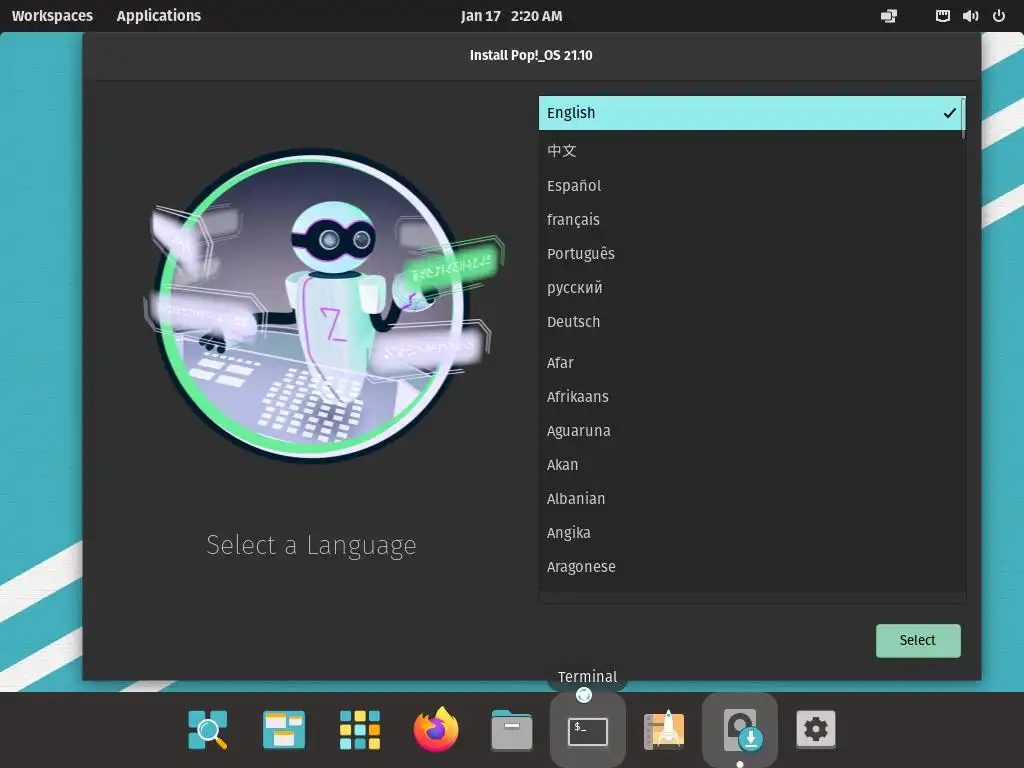Open the Files manager from the dock
Viewport: 1024px width, 768px height.
(512, 730)
